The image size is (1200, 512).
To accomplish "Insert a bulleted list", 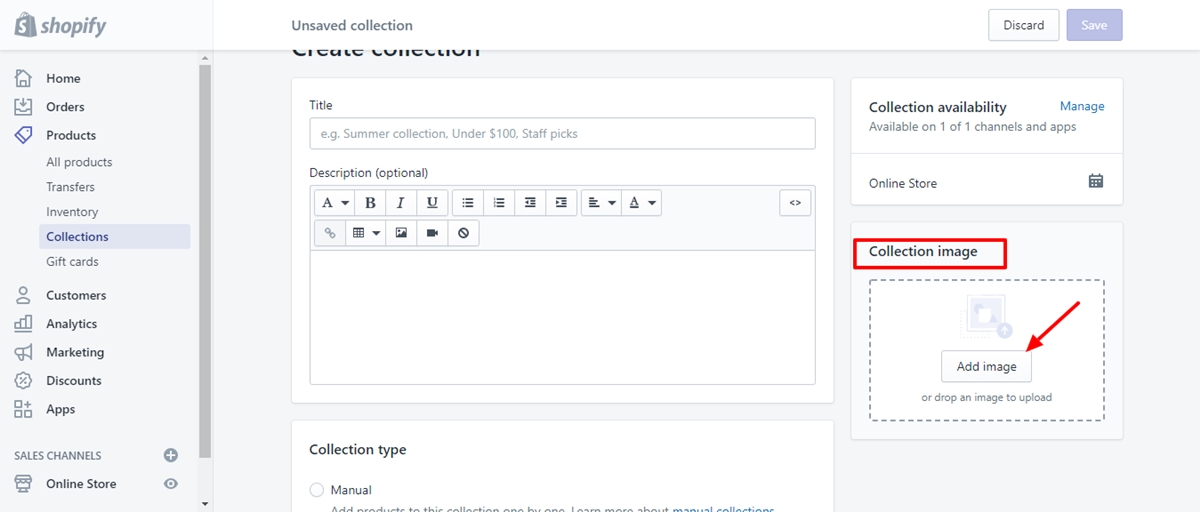I will [x=468, y=203].
